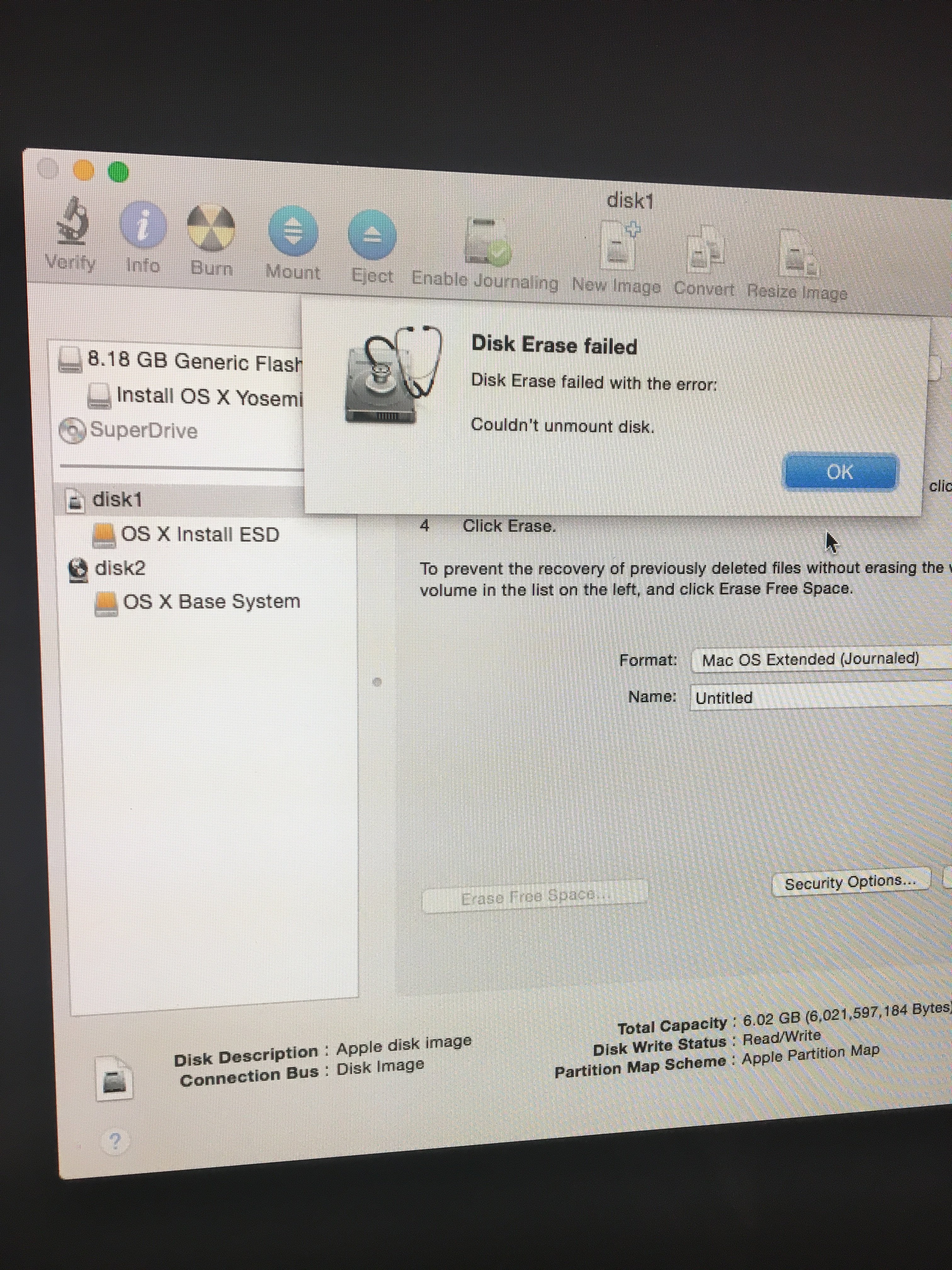Screen dimensions: 952x1270
Task: Click the OS X Base System volume icon
Action: [105, 604]
